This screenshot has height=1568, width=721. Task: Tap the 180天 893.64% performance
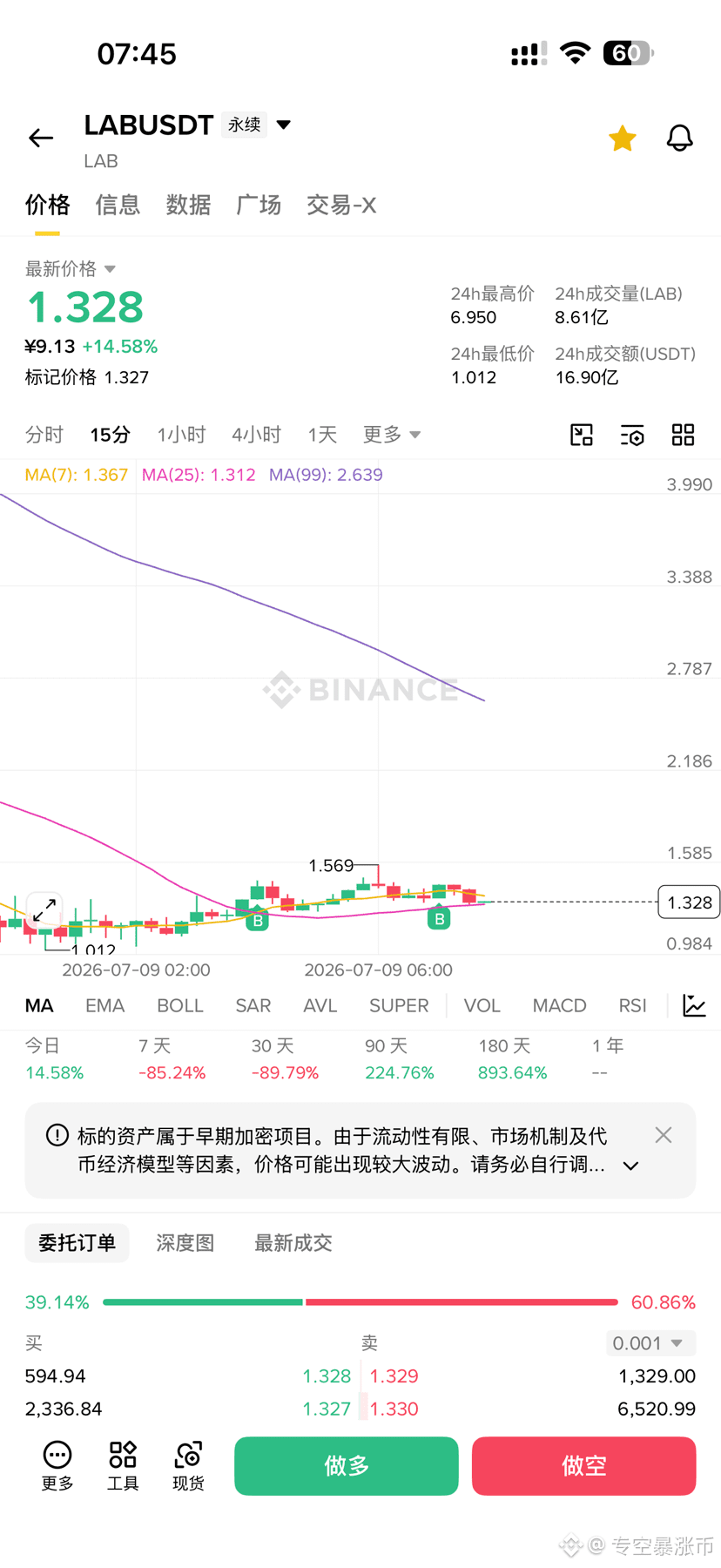pos(513,1059)
